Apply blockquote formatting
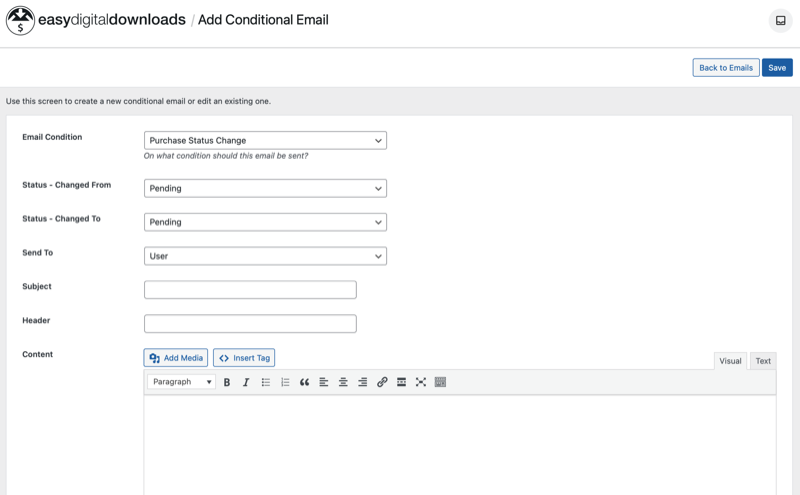The width and height of the screenshot is (800, 495). [305, 382]
